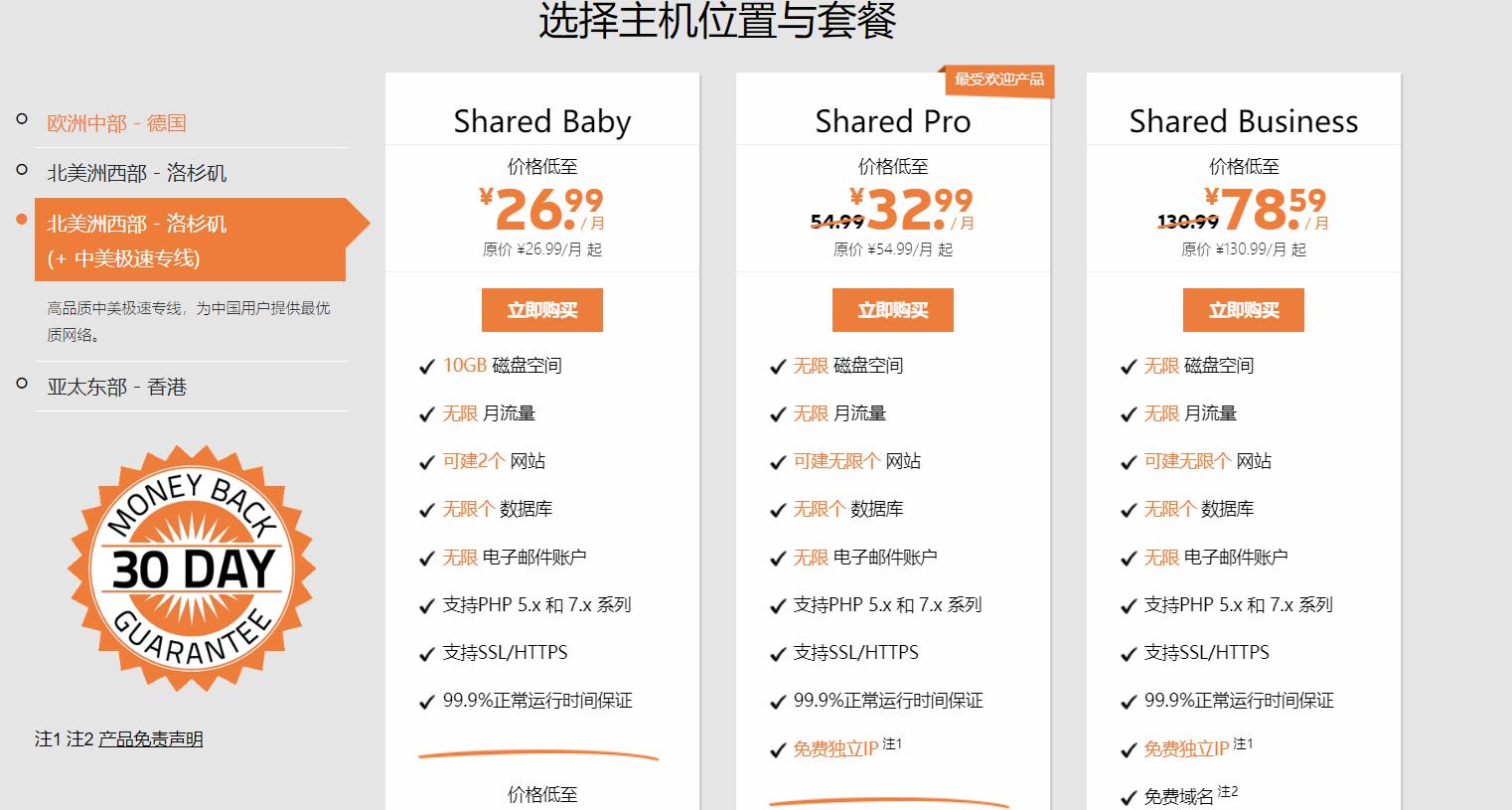Click the 最受欢迎产品 ribbon on Shared Pro
The height and width of the screenshot is (810, 1512).
tap(1000, 81)
